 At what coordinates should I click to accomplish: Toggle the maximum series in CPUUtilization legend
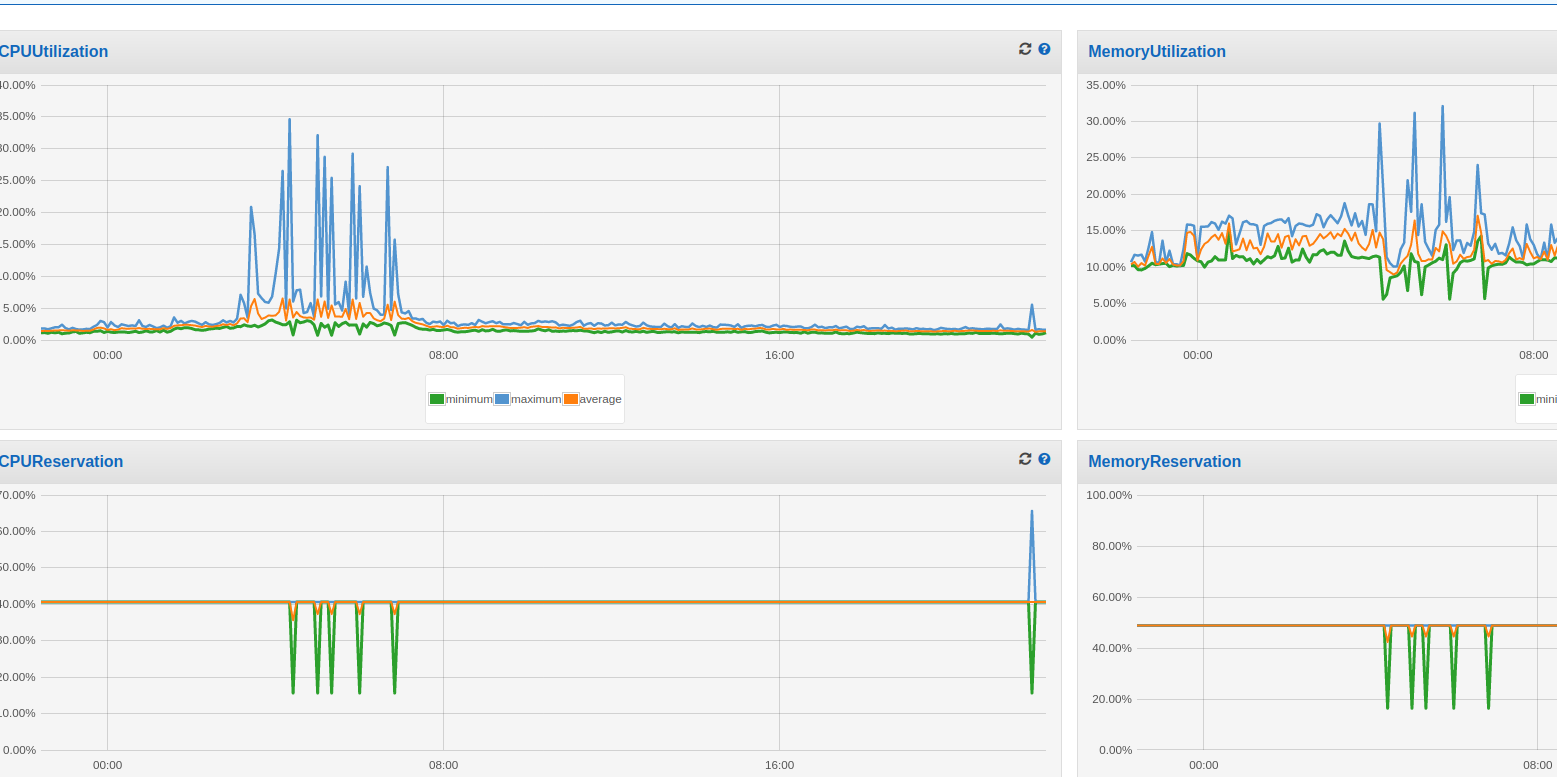(x=536, y=399)
